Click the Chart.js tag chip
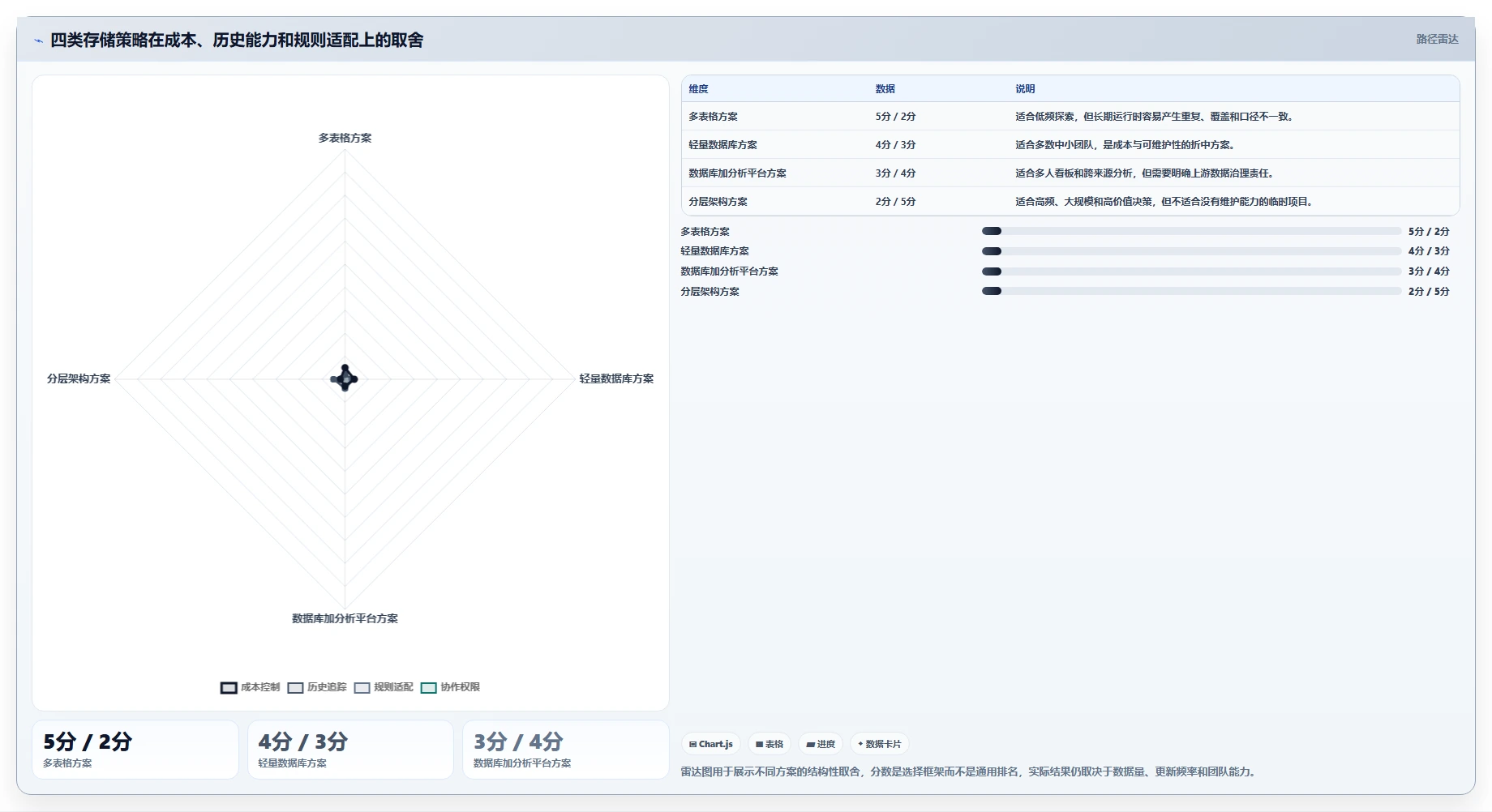Screen dimensions: 1492x812 (711, 744)
